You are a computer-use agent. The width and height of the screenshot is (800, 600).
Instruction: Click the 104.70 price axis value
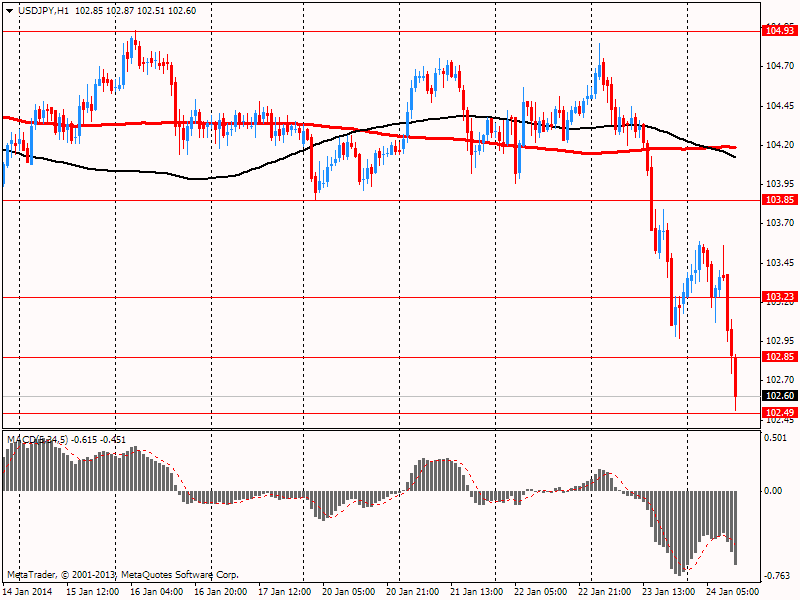click(x=780, y=66)
